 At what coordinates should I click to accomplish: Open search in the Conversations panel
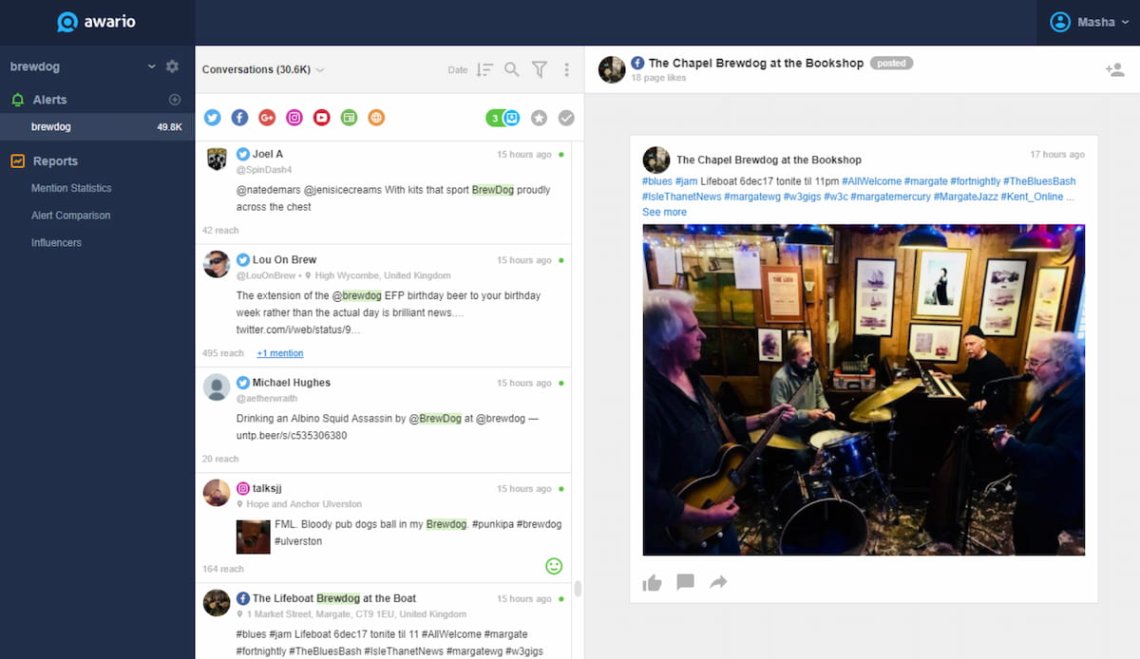coord(511,69)
